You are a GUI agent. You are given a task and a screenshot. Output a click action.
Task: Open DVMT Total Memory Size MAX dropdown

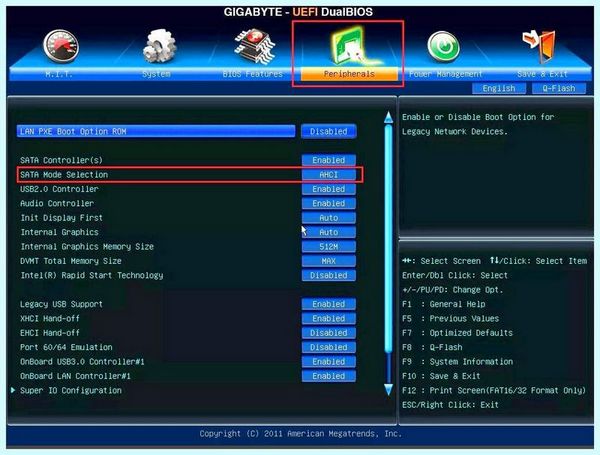329,261
